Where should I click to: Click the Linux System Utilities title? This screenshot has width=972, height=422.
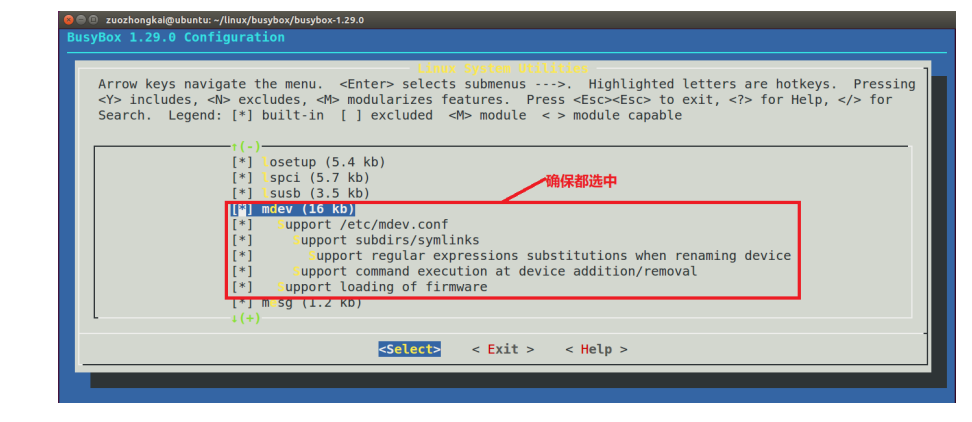(x=503, y=68)
